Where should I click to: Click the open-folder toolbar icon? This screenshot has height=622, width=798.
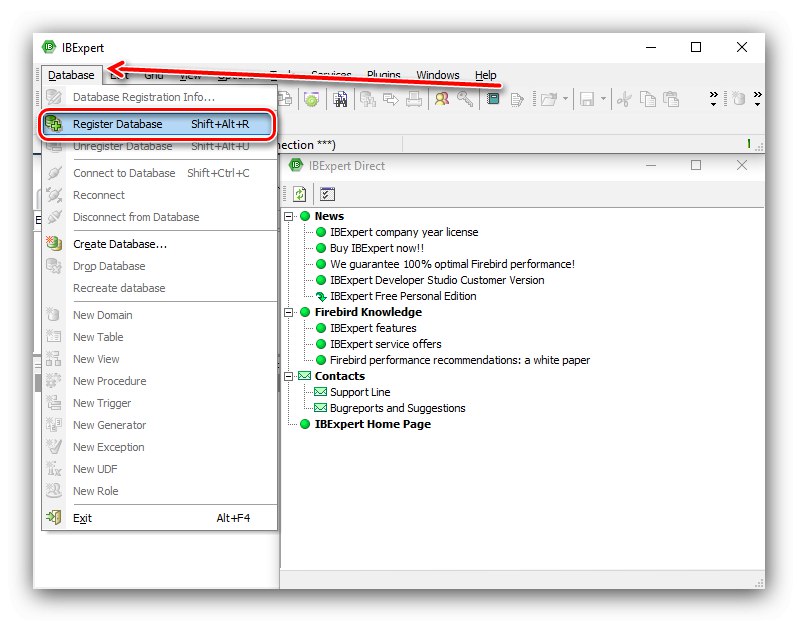point(548,99)
